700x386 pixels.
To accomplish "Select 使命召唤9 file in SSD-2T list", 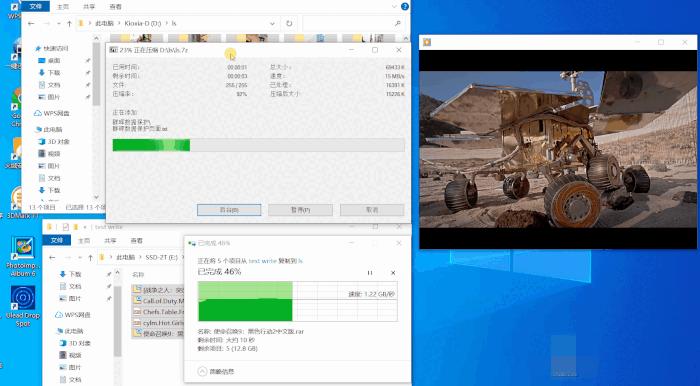I will [x=158, y=333].
